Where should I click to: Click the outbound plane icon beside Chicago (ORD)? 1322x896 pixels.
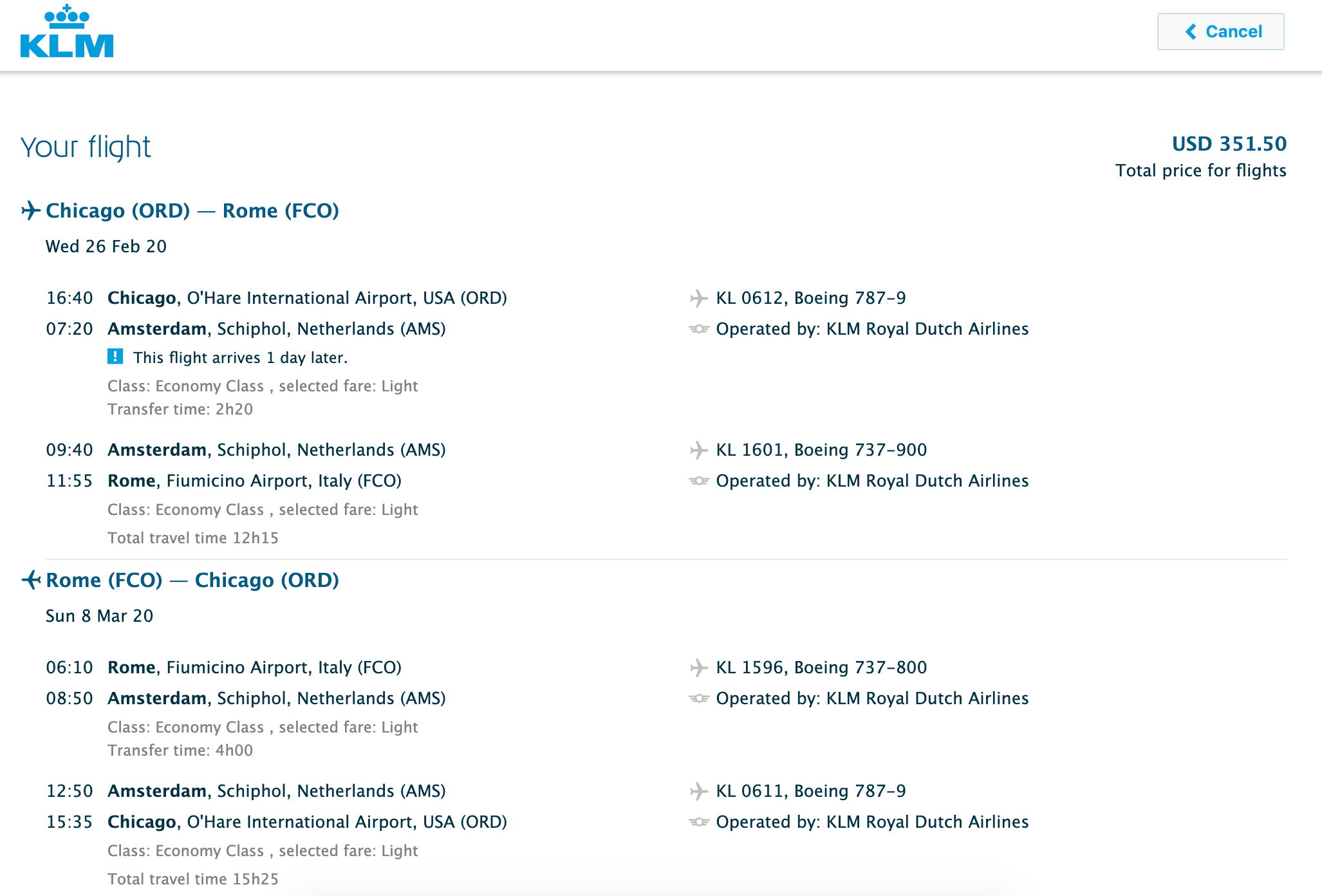[x=30, y=210]
